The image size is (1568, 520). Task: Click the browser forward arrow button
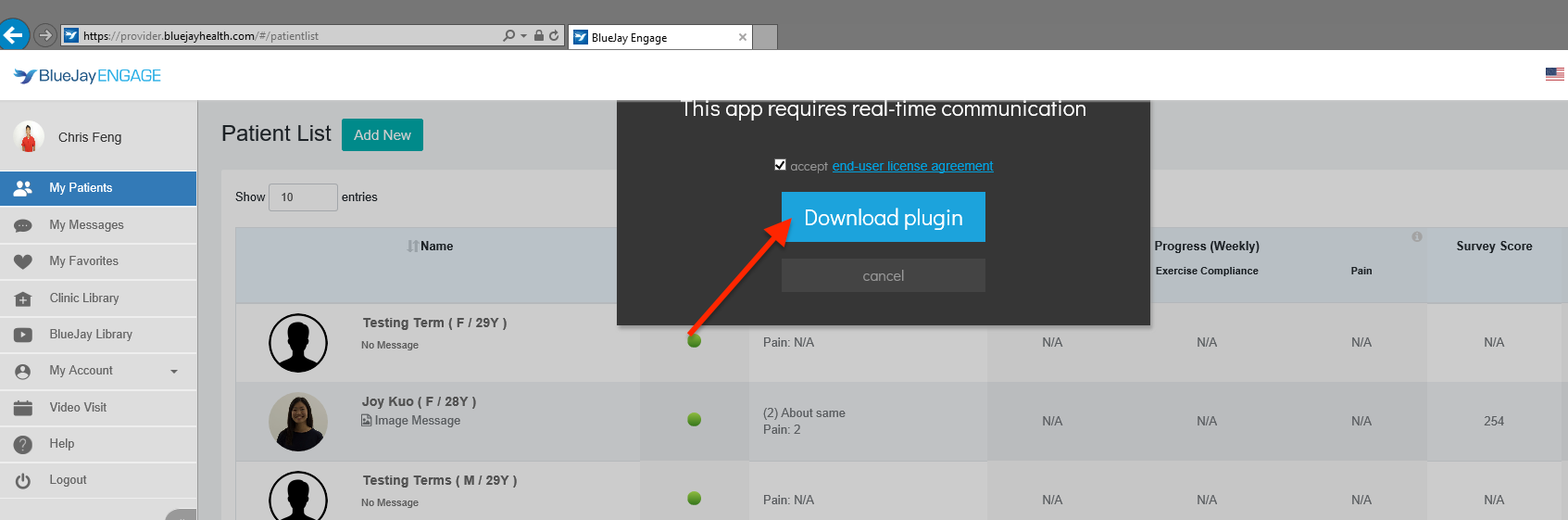pyautogui.click(x=45, y=36)
